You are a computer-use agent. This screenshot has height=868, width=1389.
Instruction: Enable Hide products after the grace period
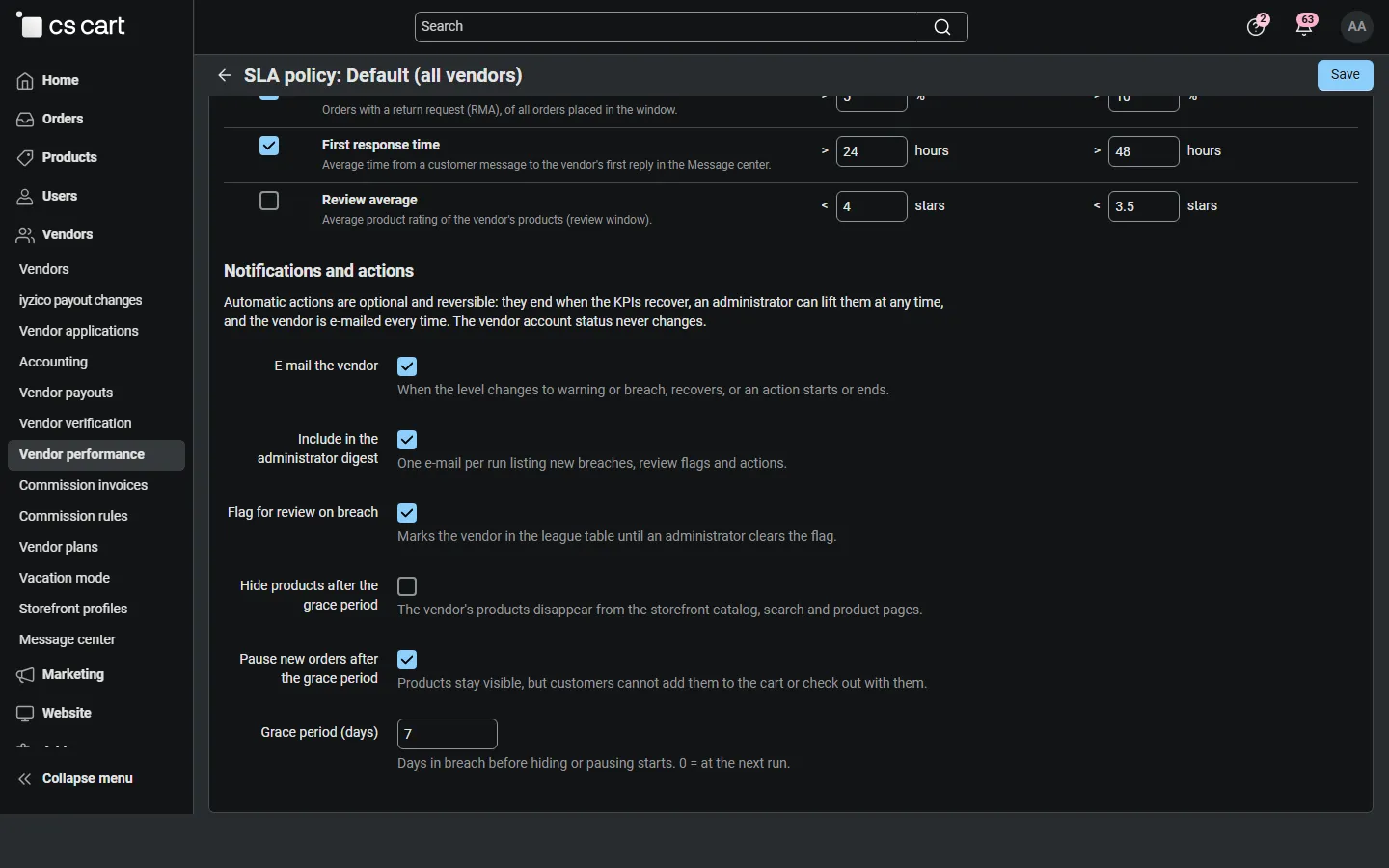[407, 586]
